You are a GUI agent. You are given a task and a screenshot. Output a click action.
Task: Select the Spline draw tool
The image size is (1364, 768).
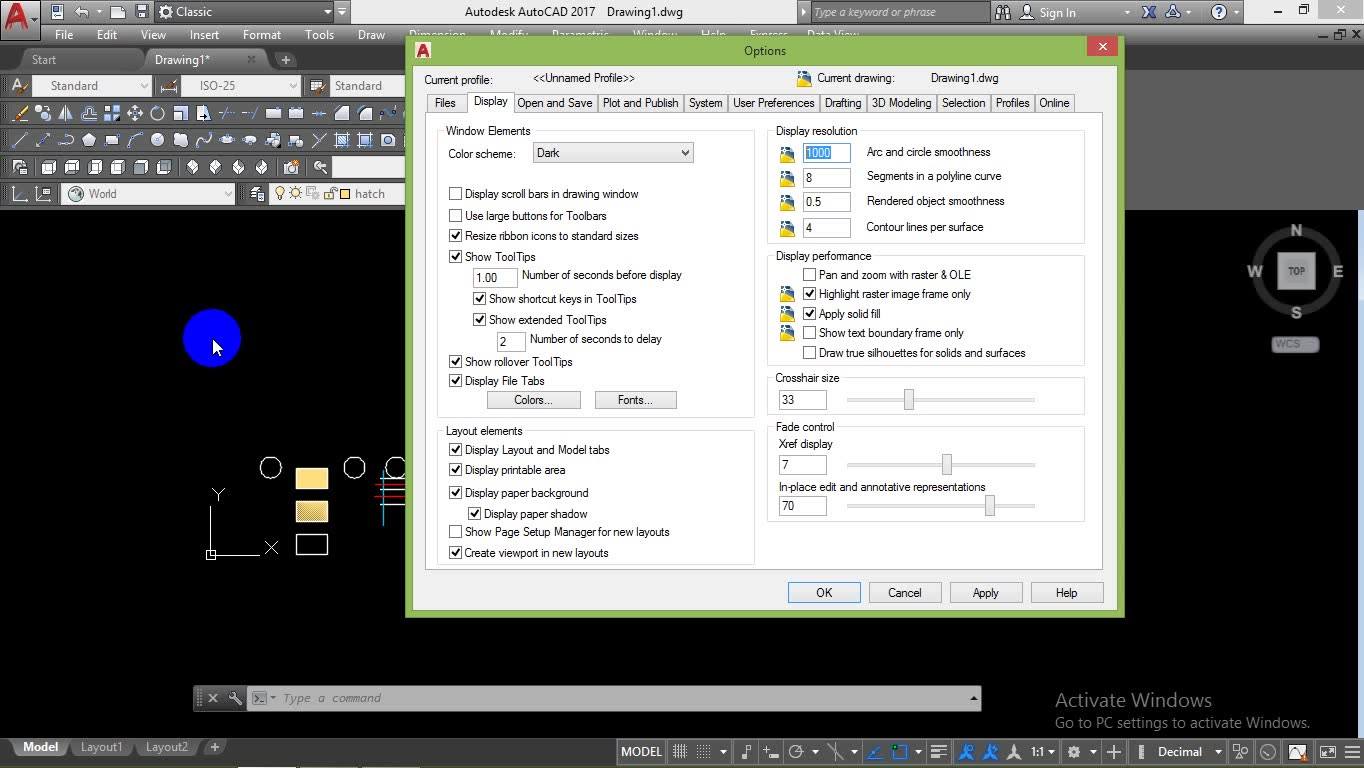tap(204, 140)
